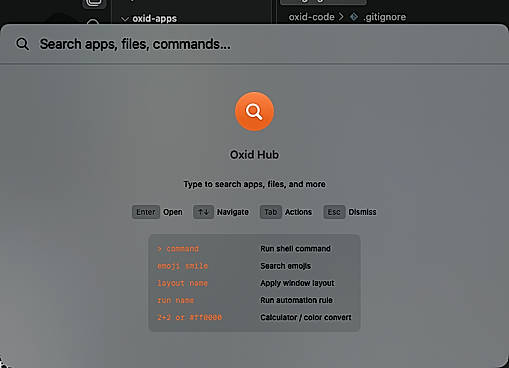
Task: Select the "run name" shortcut hint
Action: coord(176,300)
